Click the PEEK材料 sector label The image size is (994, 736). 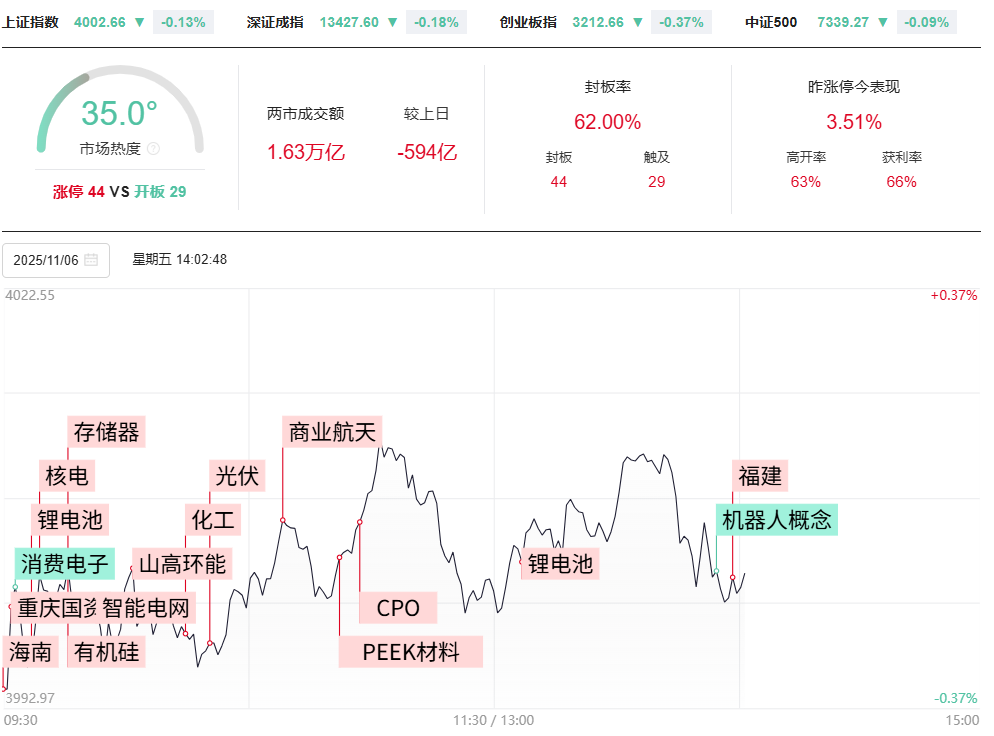pos(411,652)
